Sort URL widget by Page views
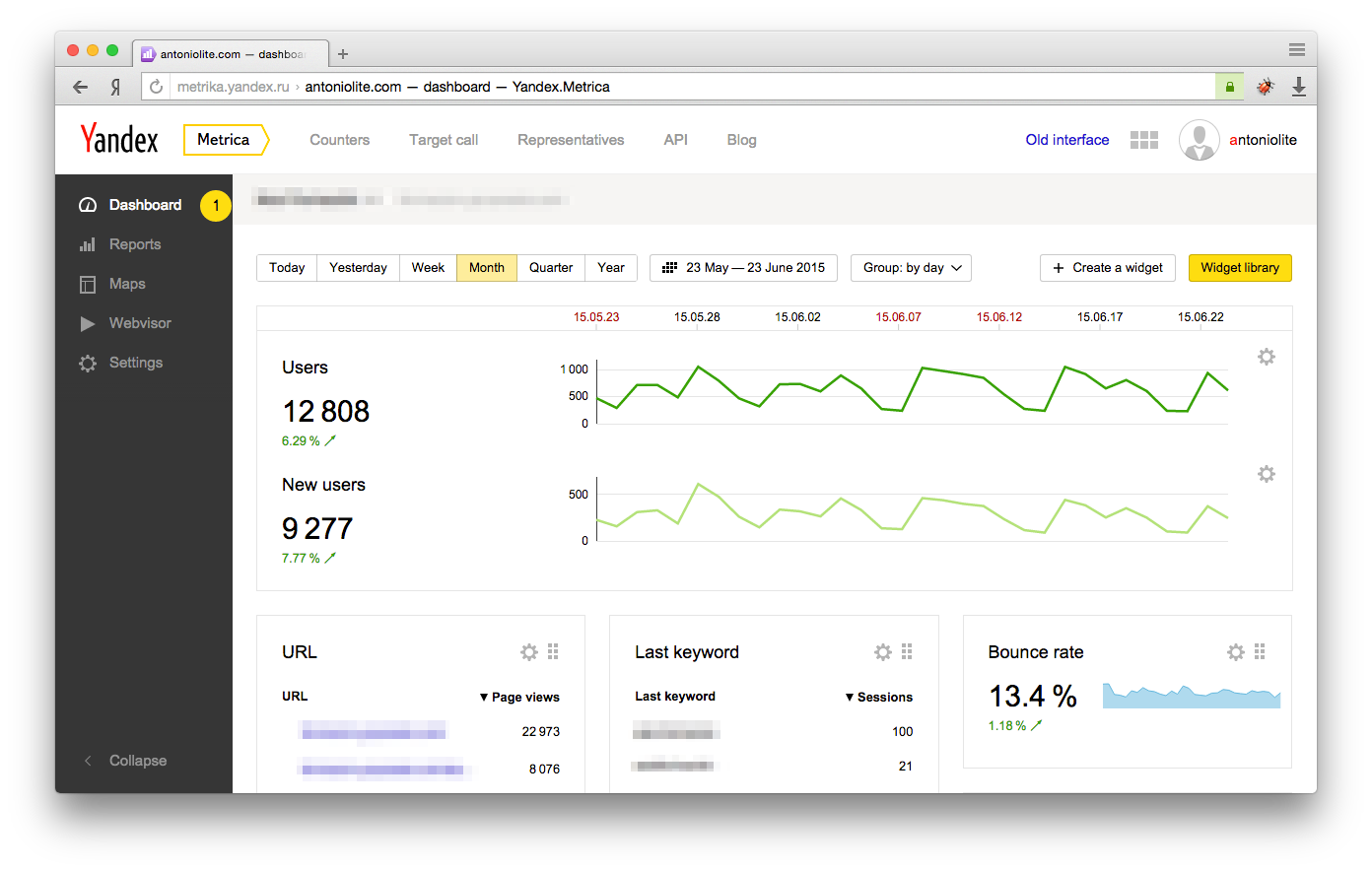The height and width of the screenshot is (872, 1372). (519, 697)
